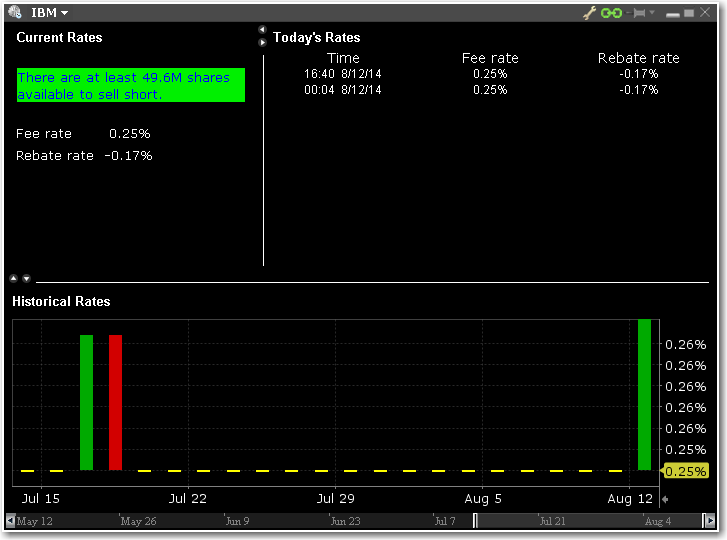Click the grey pin window icon
The width and height of the screenshot is (727, 540).
point(639,13)
